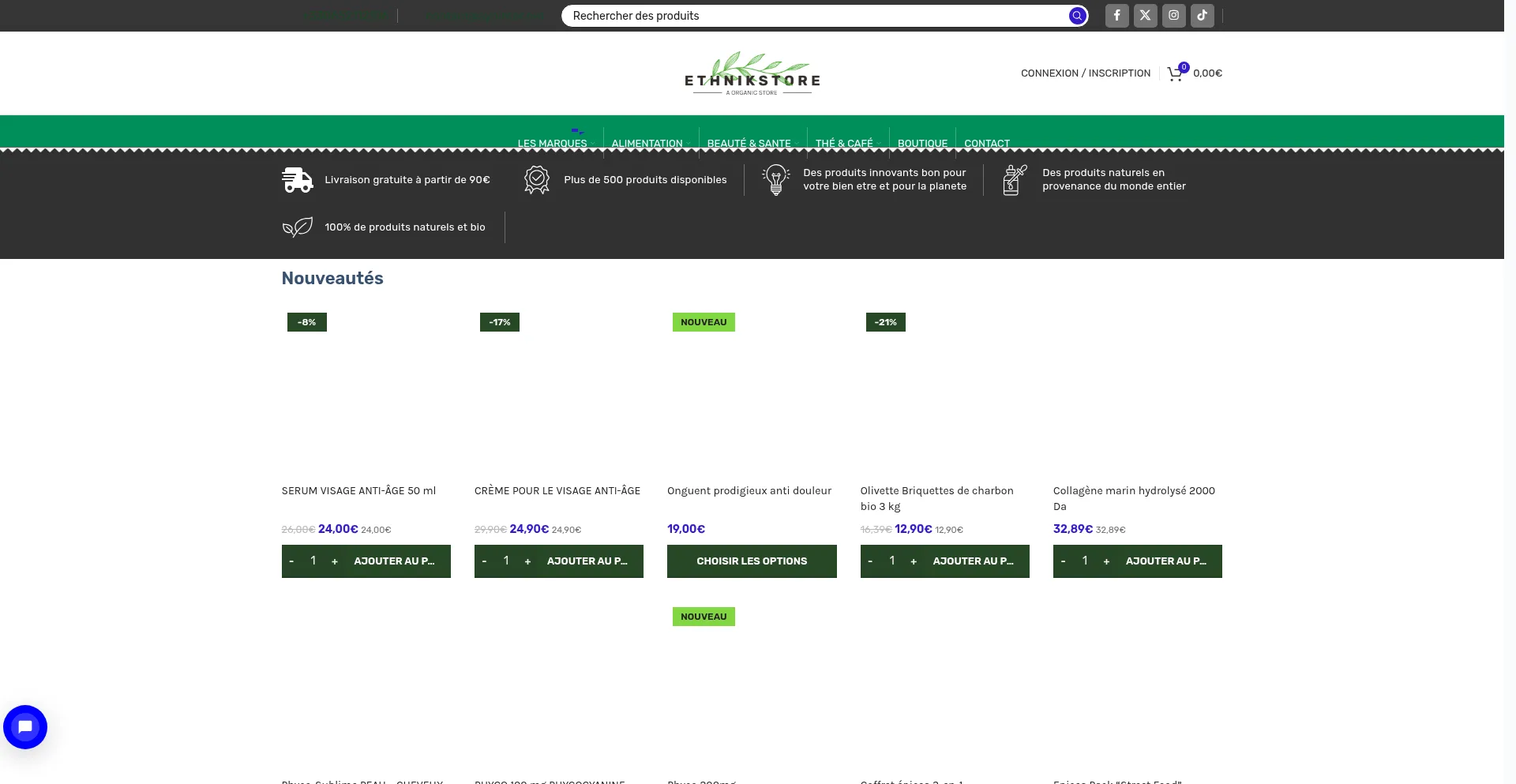Image resolution: width=1516 pixels, height=784 pixels.
Task: Decrease quantity for Olivette Briquettes de charbon
Action: [870, 561]
